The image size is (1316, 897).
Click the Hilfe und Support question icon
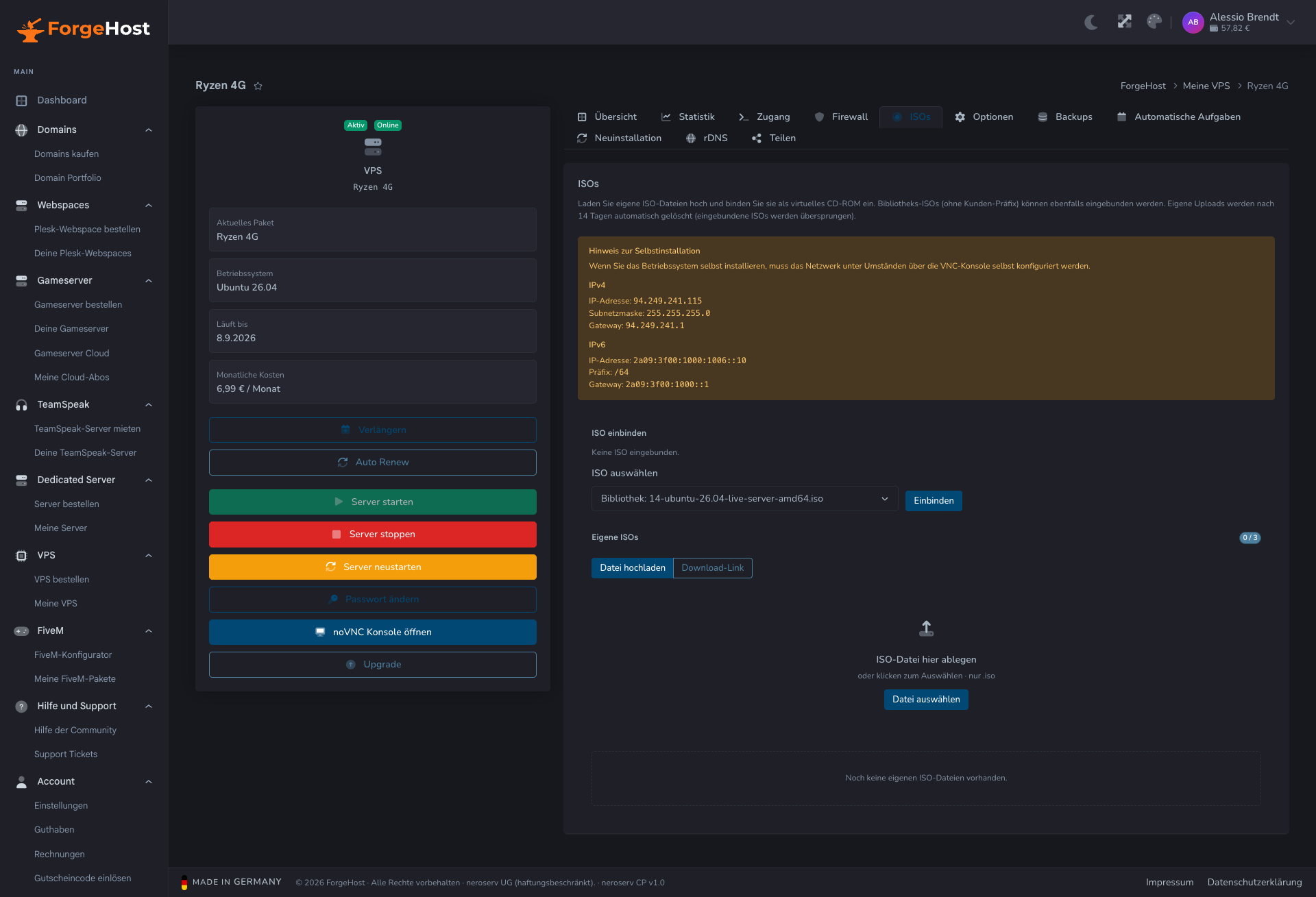coord(21,706)
